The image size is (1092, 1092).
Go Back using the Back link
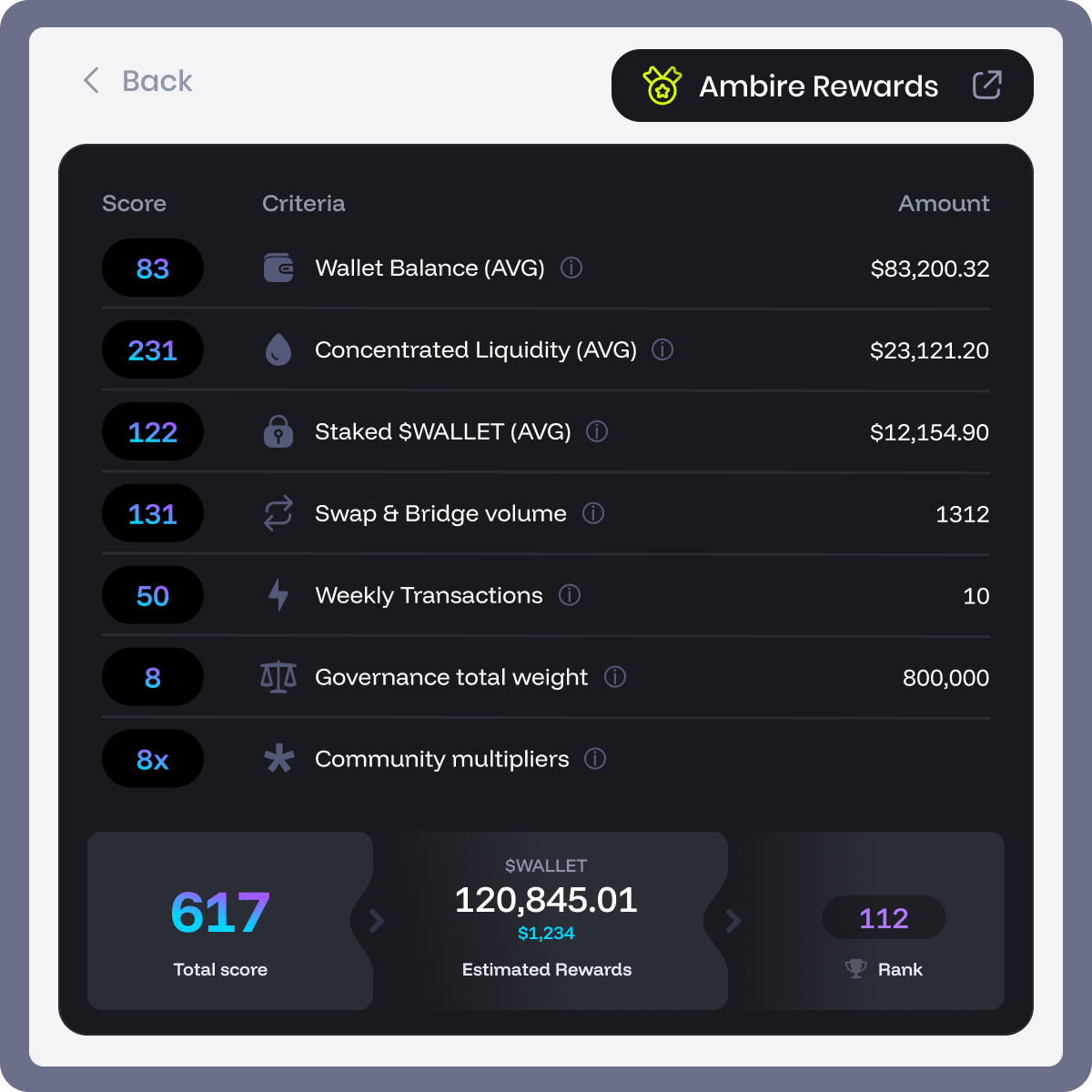[157, 81]
